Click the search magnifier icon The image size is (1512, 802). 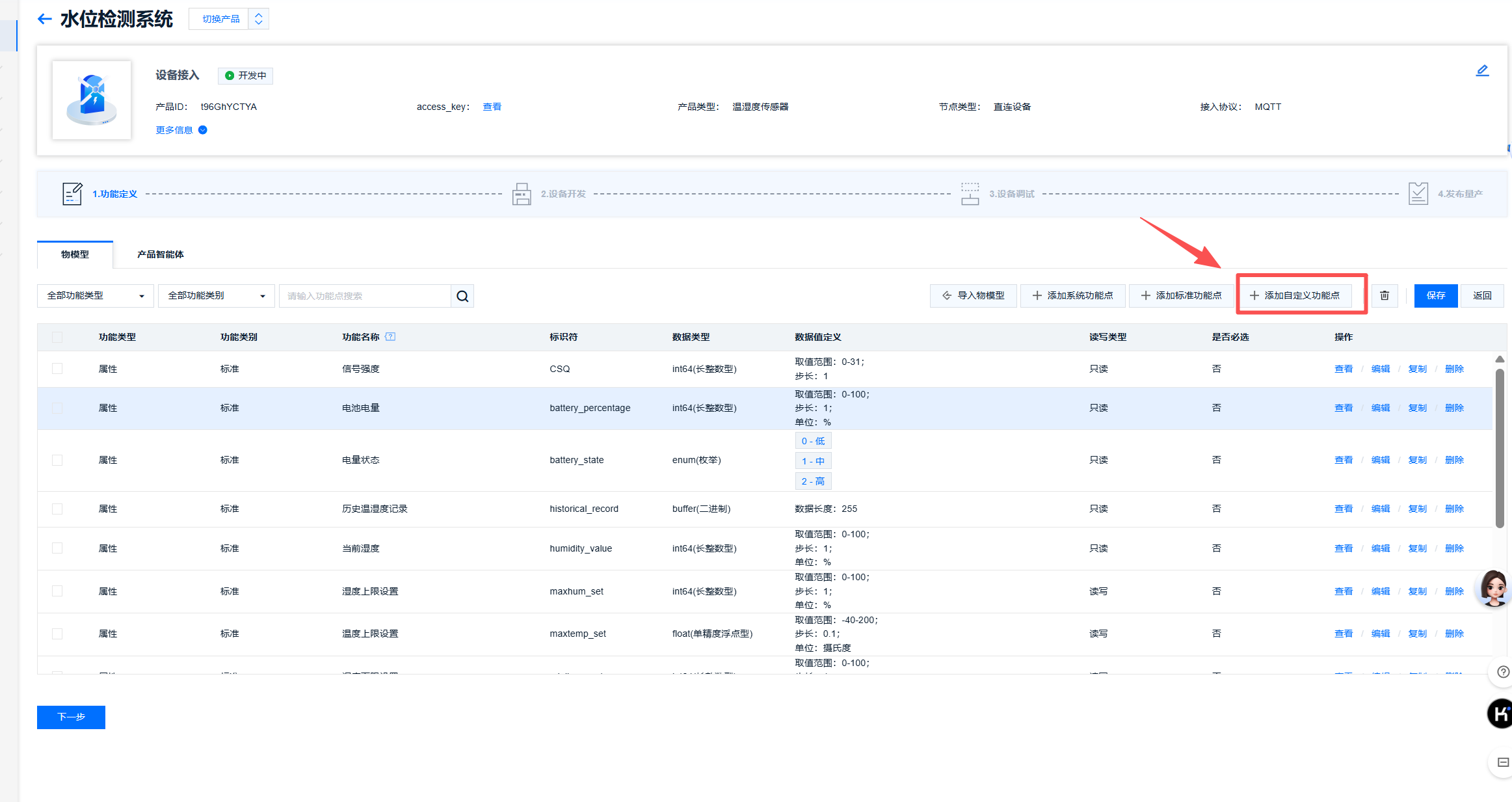point(462,296)
